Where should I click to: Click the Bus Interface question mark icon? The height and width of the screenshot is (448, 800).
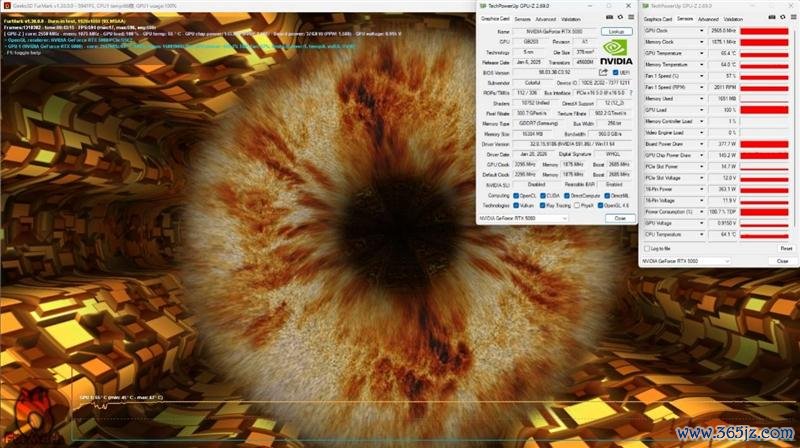tap(631, 93)
